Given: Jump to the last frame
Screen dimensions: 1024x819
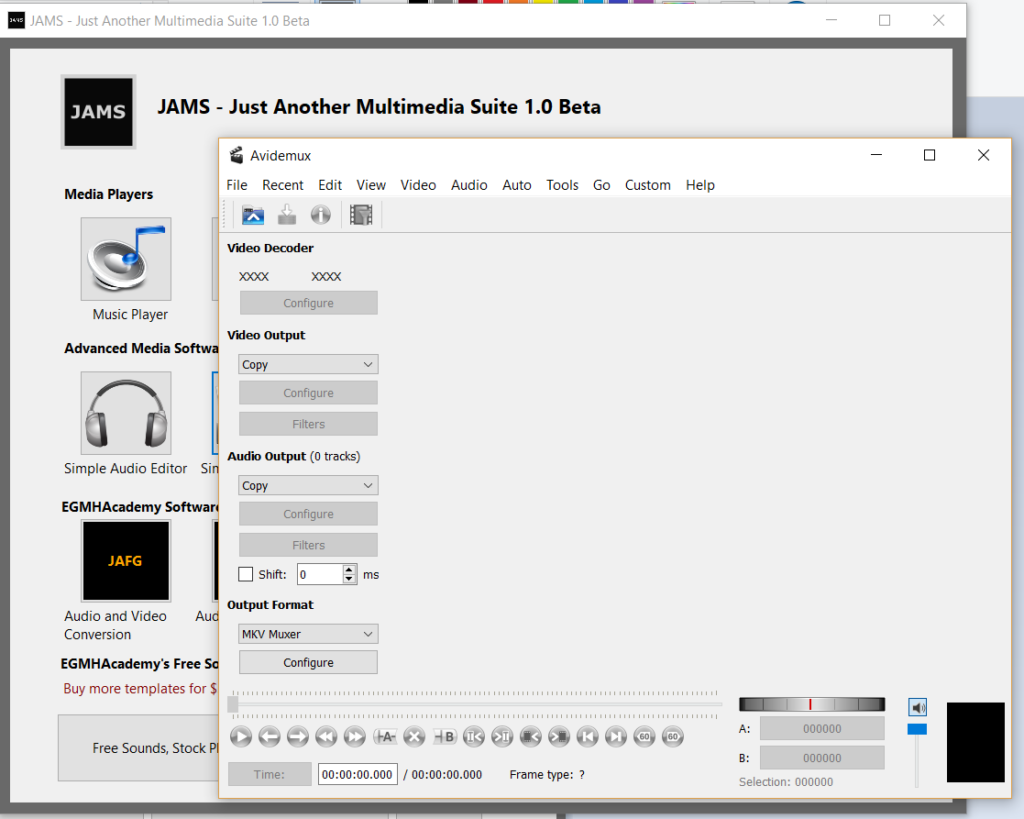Looking at the screenshot, I should [x=616, y=737].
